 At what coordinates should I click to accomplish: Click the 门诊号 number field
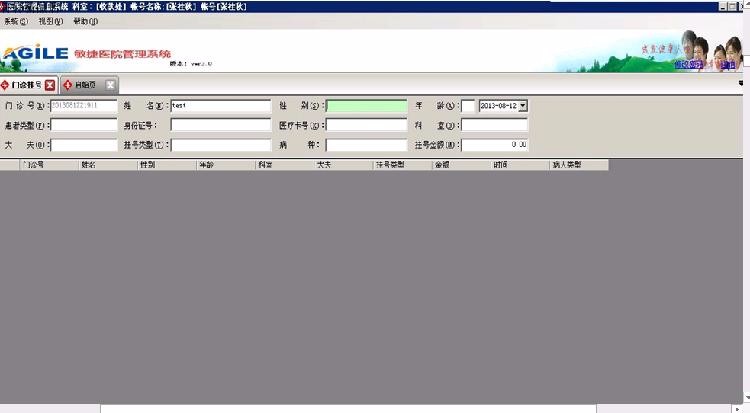coord(84,106)
